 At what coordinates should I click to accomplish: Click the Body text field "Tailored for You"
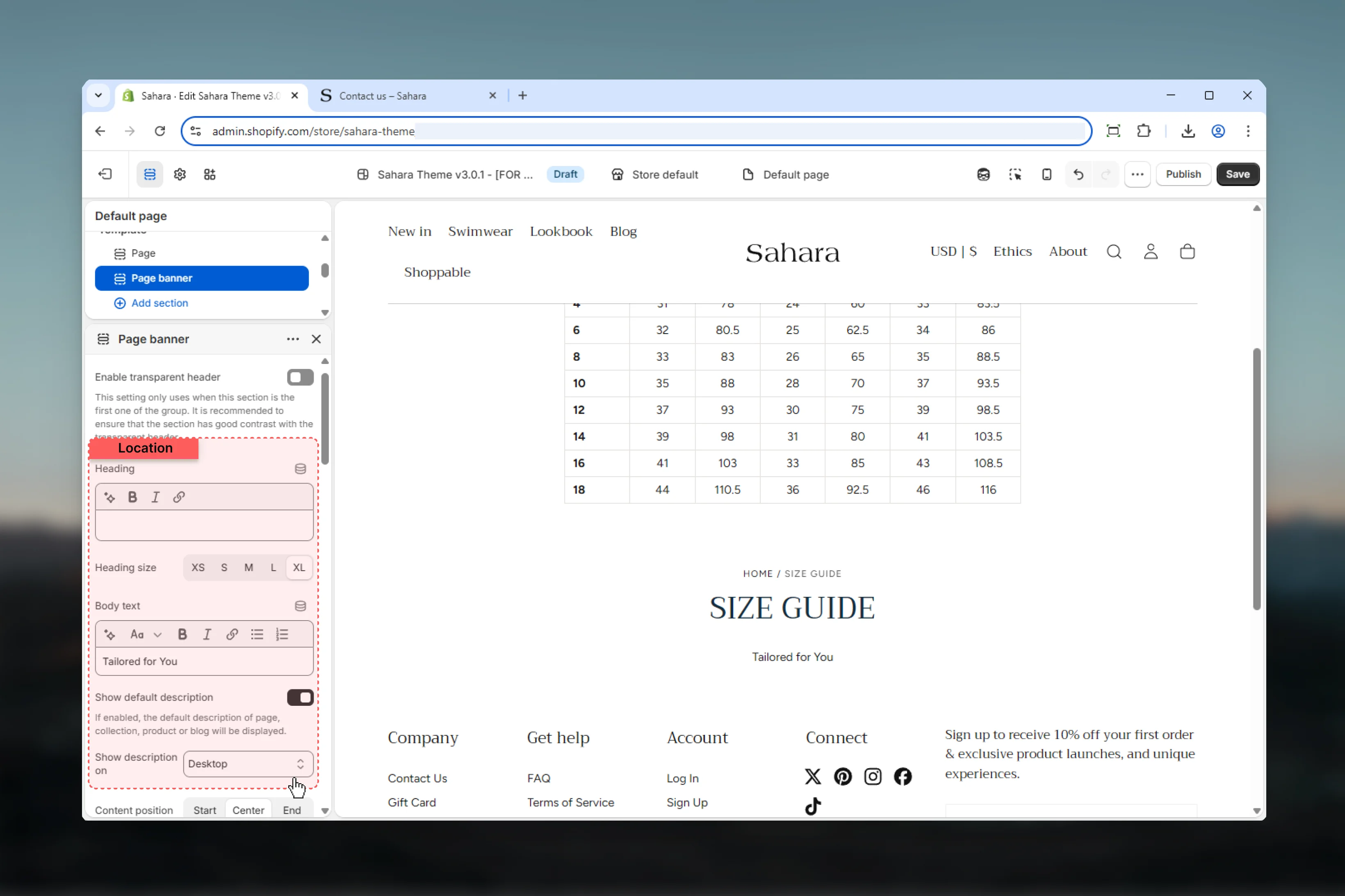tap(204, 661)
